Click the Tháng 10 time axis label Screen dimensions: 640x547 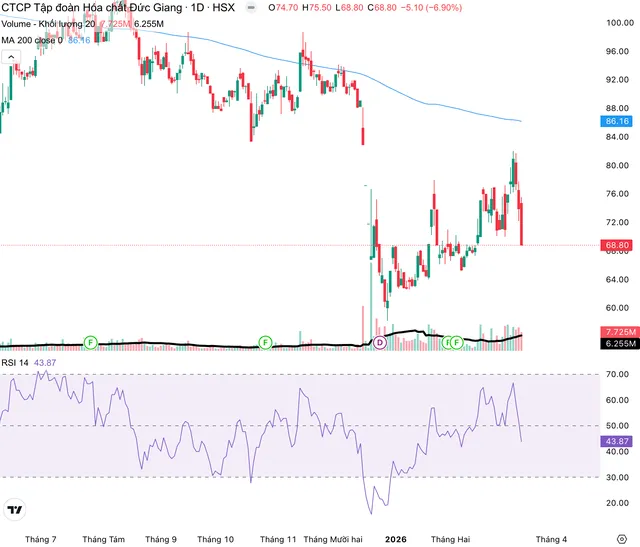coord(216,539)
